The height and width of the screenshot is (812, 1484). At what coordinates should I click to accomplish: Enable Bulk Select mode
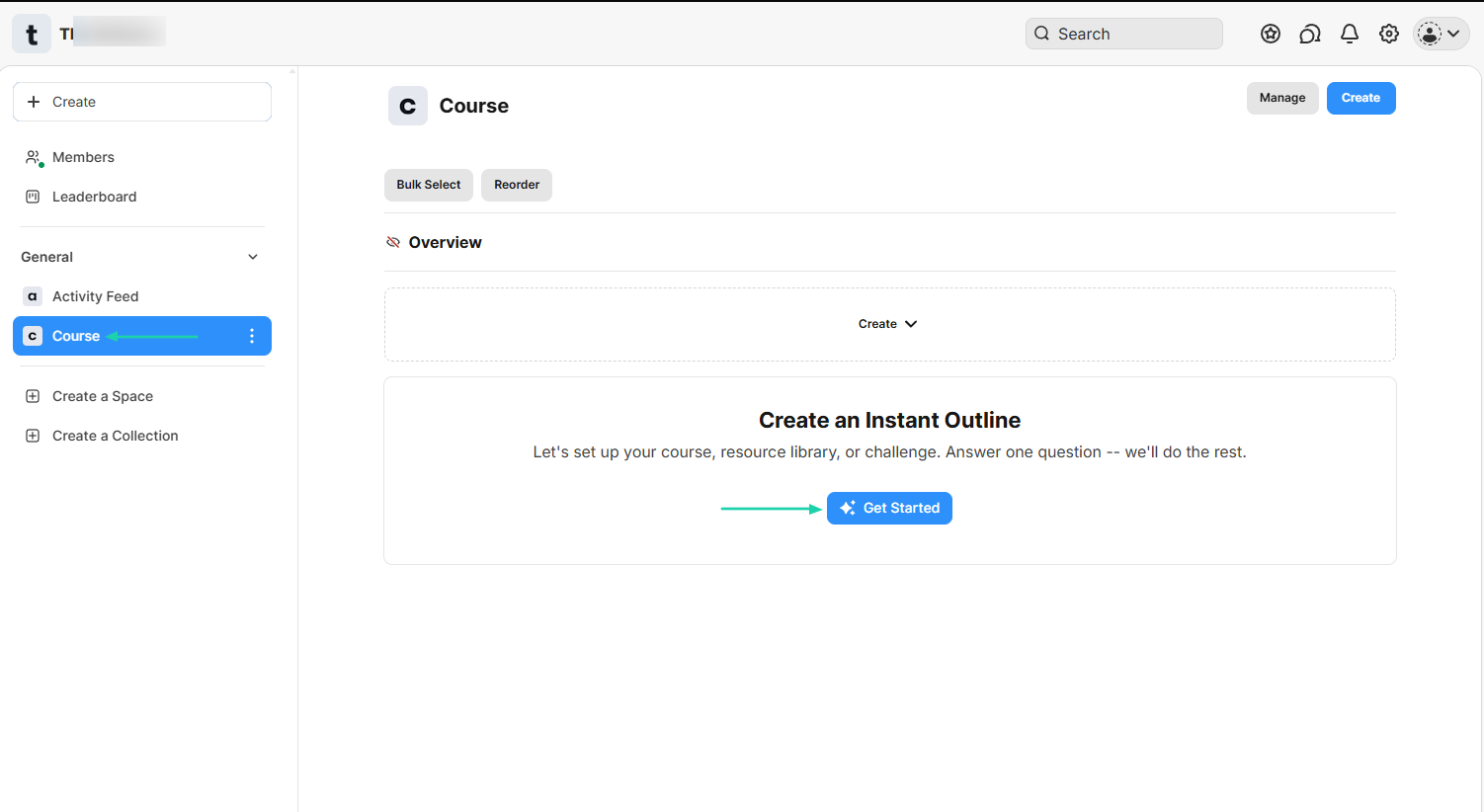coord(429,185)
